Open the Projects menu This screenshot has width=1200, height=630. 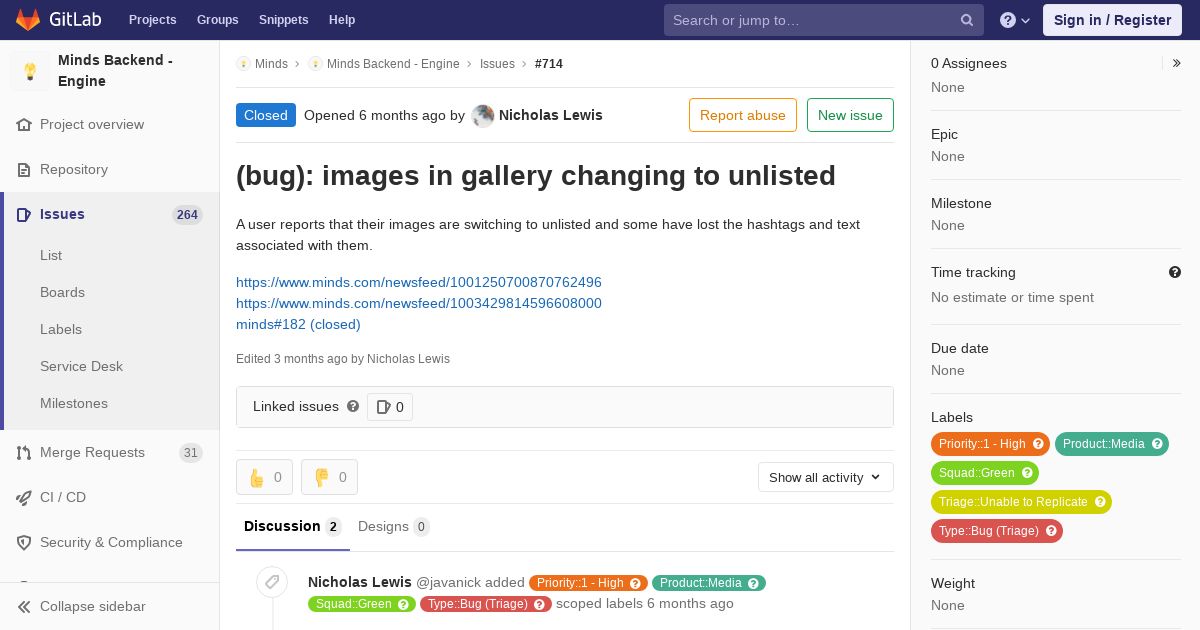point(153,20)
